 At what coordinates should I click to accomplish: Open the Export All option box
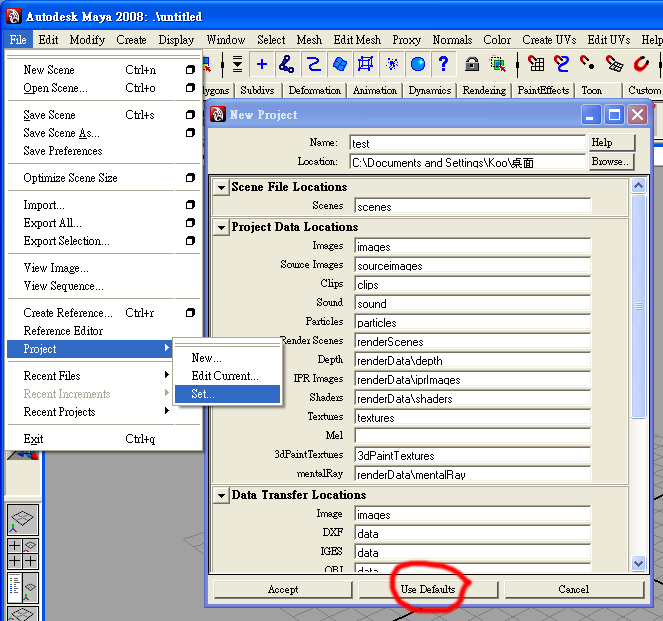point(190,223)
